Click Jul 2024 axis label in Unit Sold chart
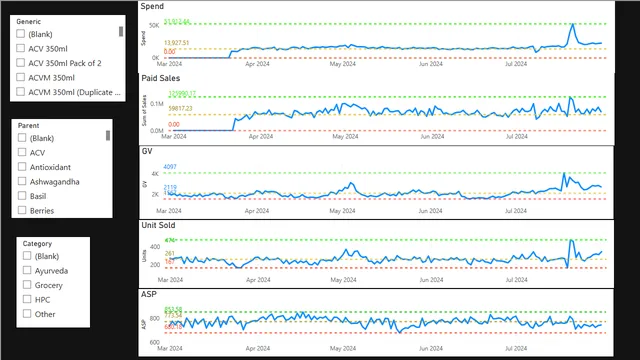The height and width of the screenshot is (360, 640). tap(517, 280)
